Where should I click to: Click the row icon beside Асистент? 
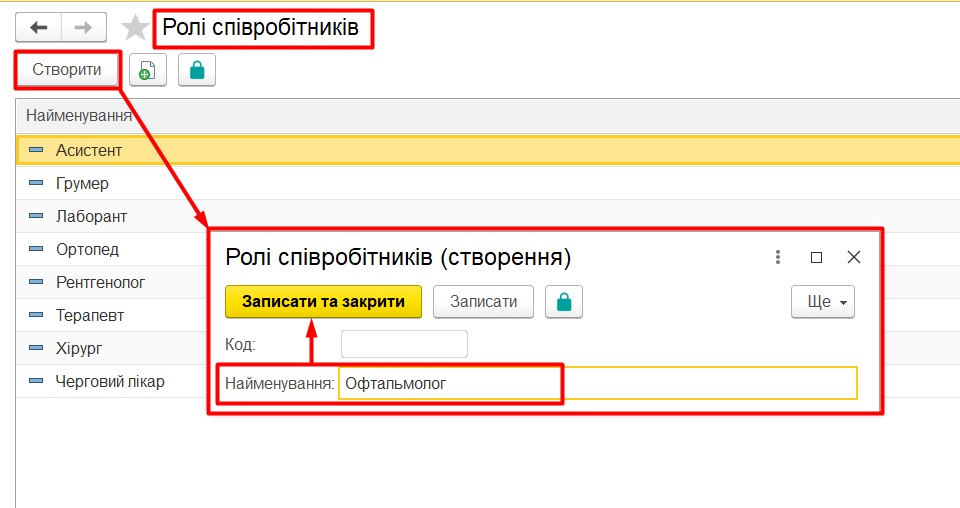point(36,150)
